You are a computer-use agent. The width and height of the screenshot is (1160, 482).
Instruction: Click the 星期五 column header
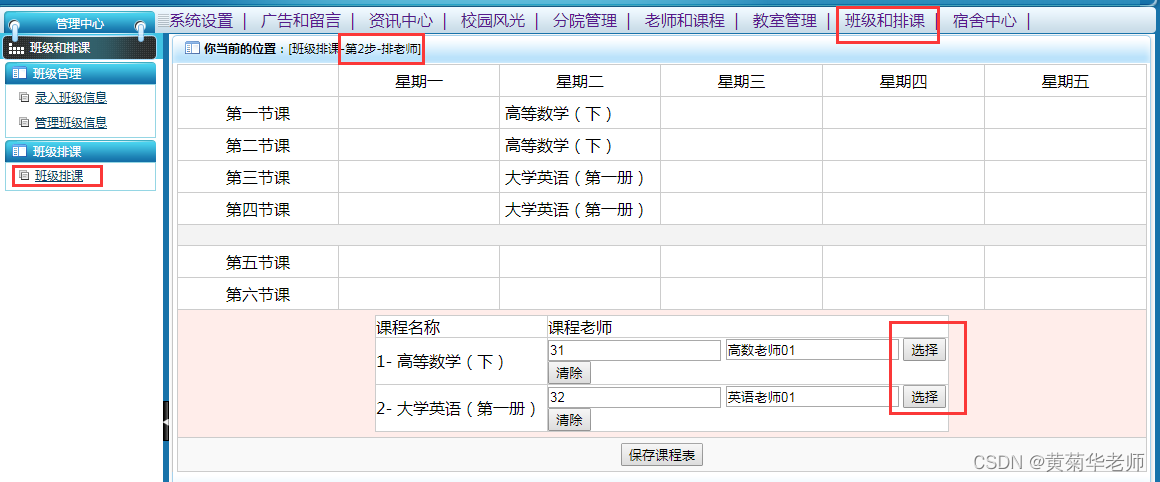click(x=1065, y=81)
